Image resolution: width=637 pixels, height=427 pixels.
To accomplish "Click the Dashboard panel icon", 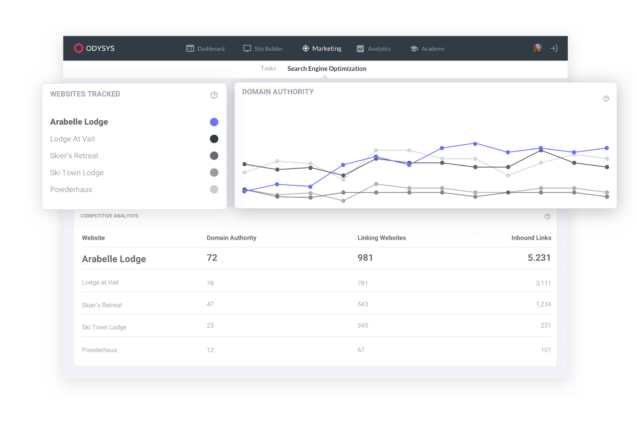I will pyautogui.click(x=190, y=49).
